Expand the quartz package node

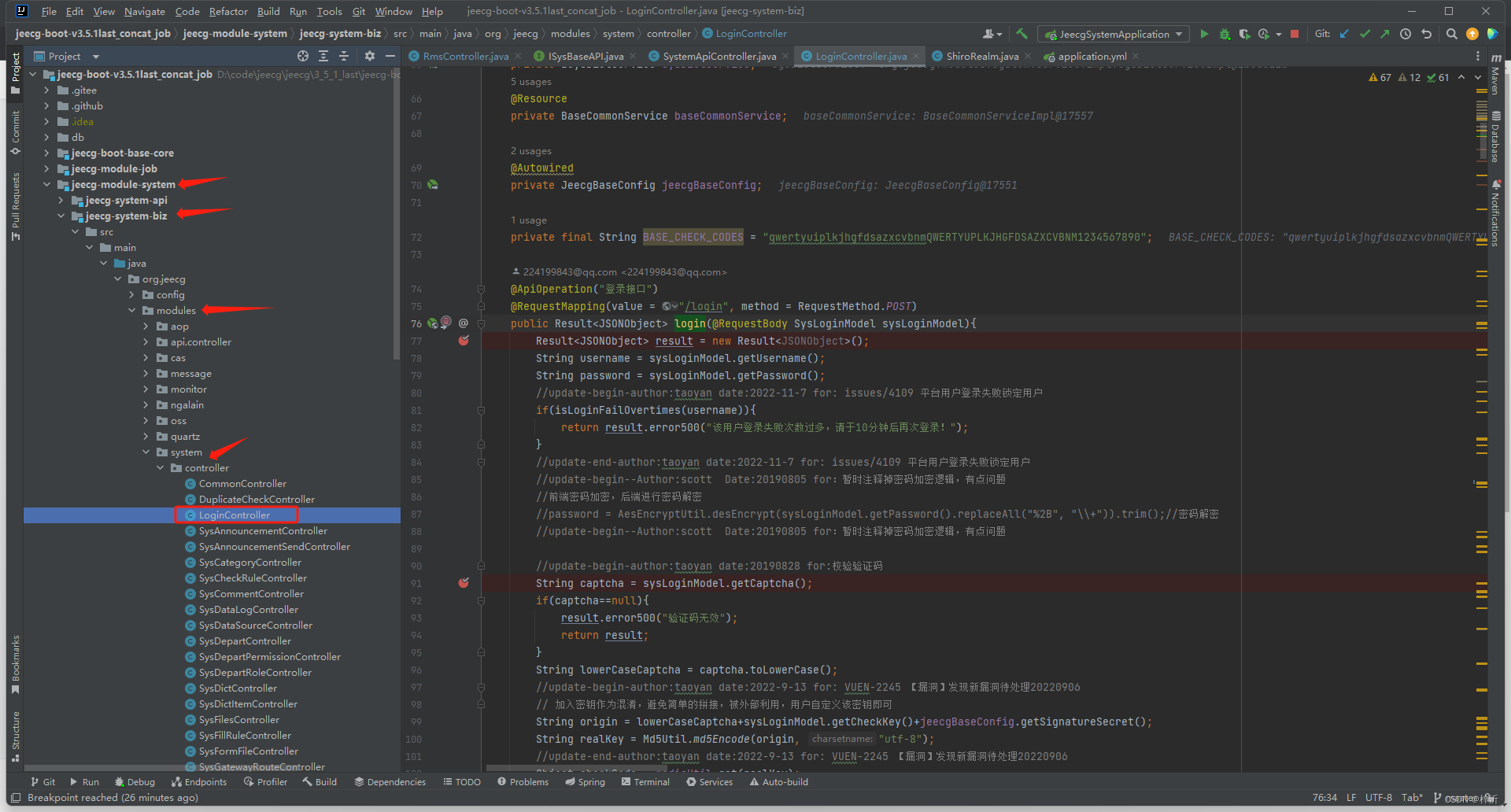click(146, 437)
